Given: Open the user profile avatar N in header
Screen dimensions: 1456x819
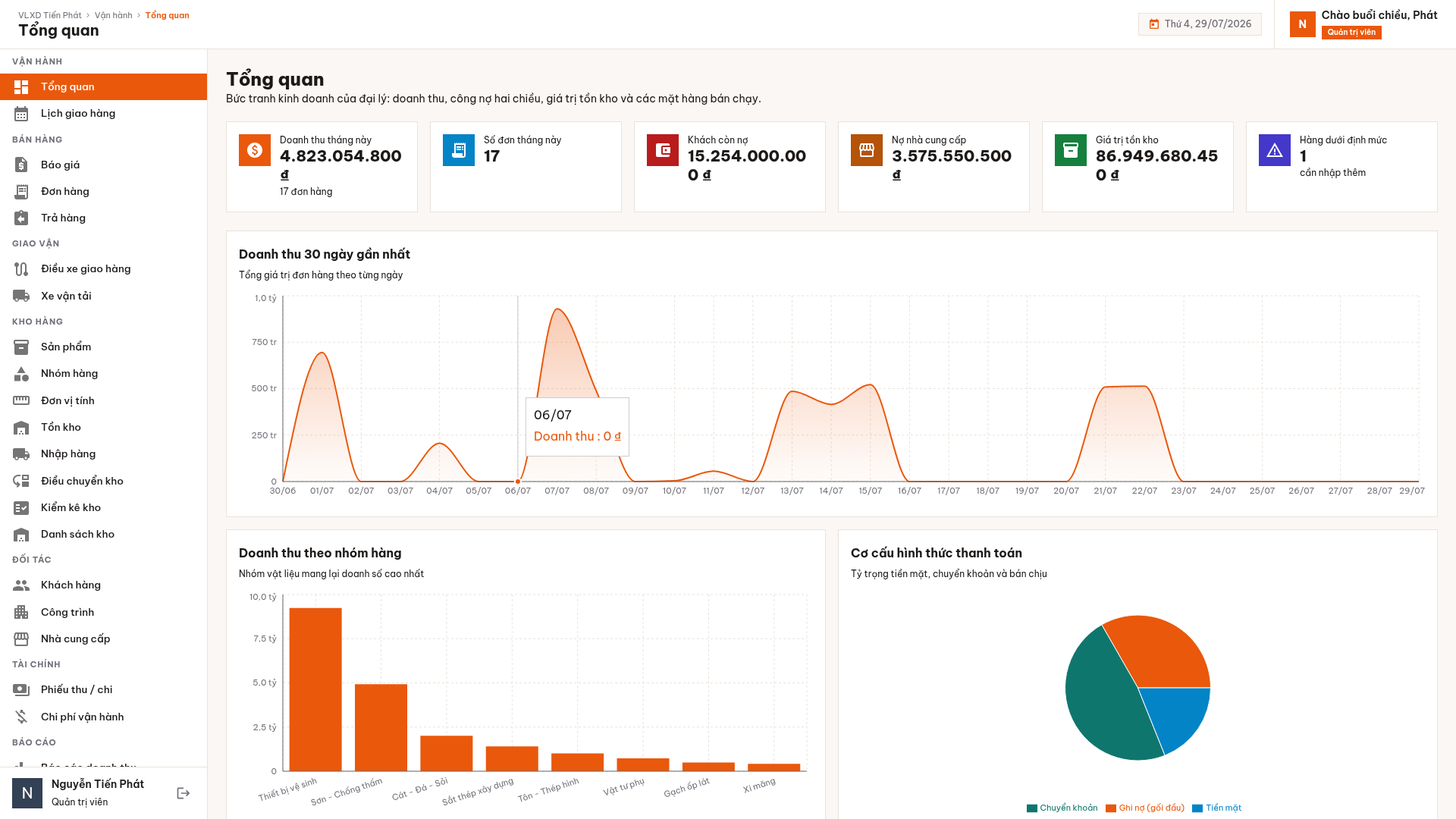Looking at the screenshot, I should point(1303,24).
